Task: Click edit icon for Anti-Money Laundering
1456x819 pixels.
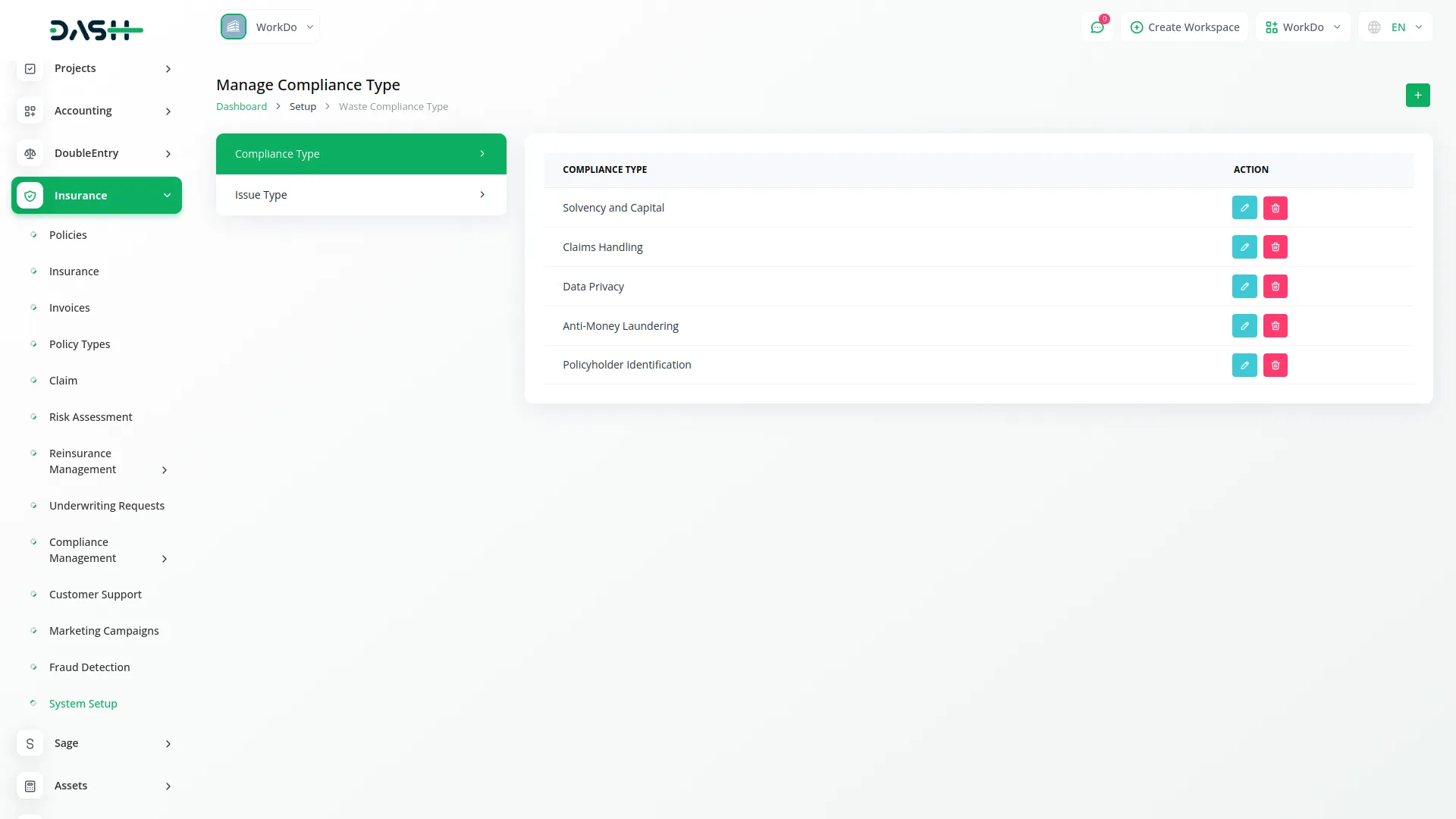Action: click(x=1244, y=325)
